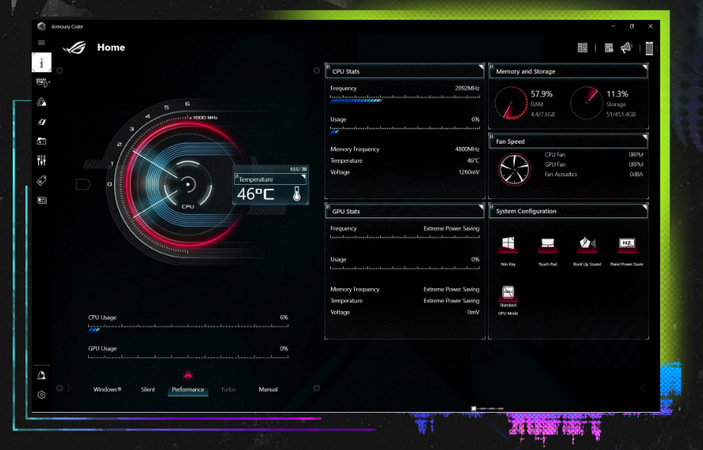
Task: Open the Settings gear in sidebar
Action: pyautogui.click(x=41, y=395)
